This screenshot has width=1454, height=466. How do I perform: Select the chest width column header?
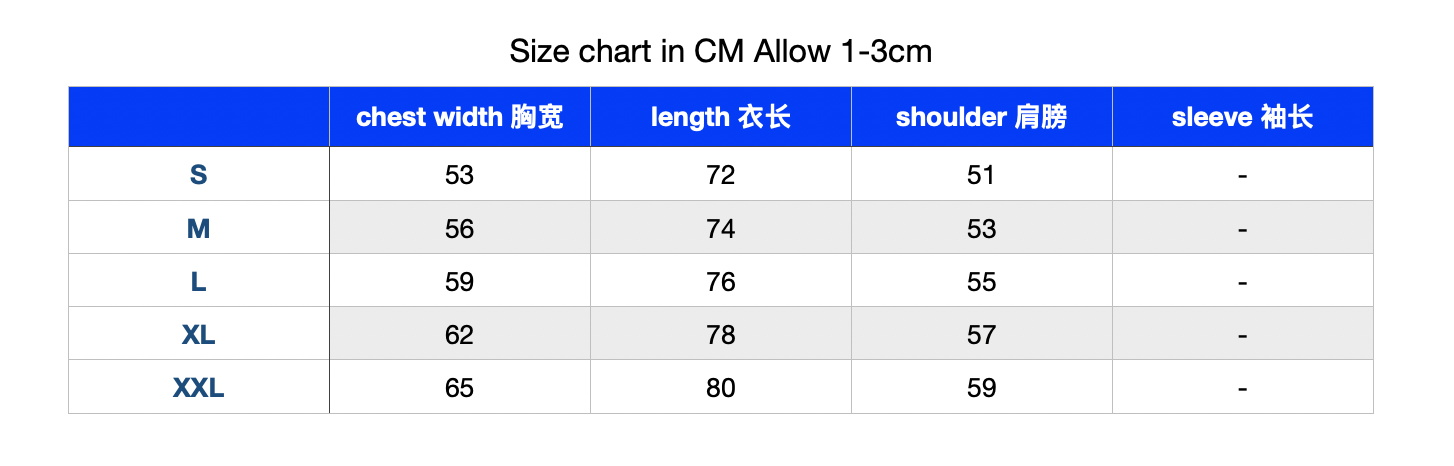[460, 117]
